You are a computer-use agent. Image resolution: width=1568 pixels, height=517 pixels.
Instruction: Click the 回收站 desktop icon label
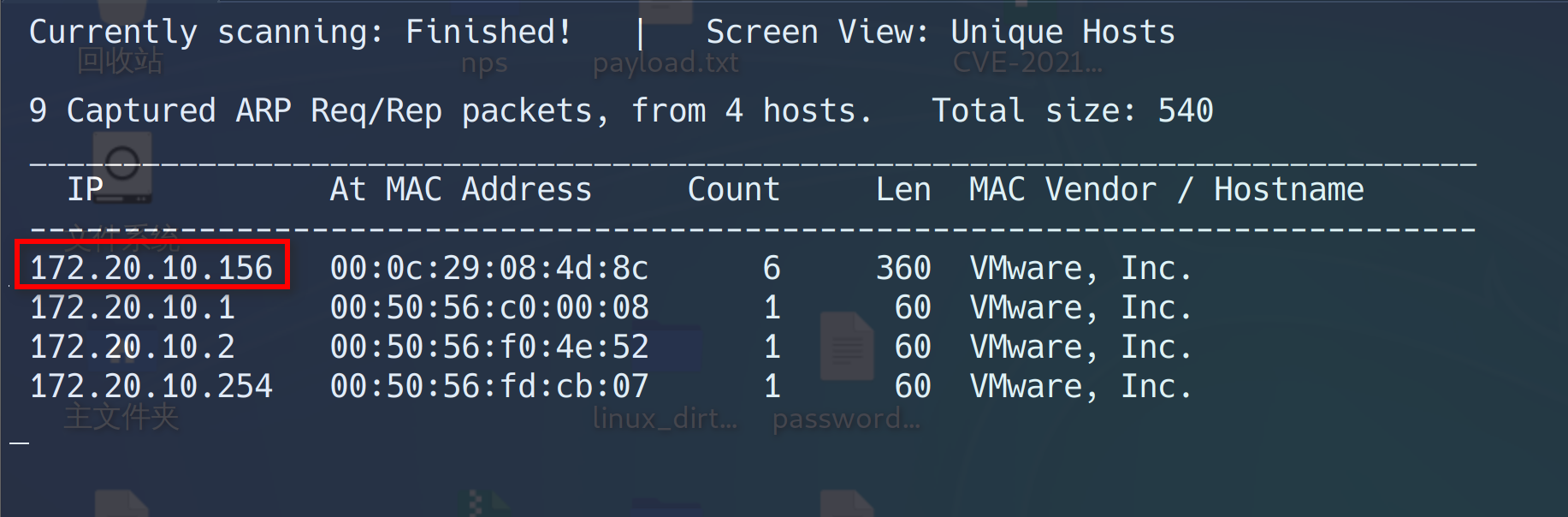tap(119, 62)
